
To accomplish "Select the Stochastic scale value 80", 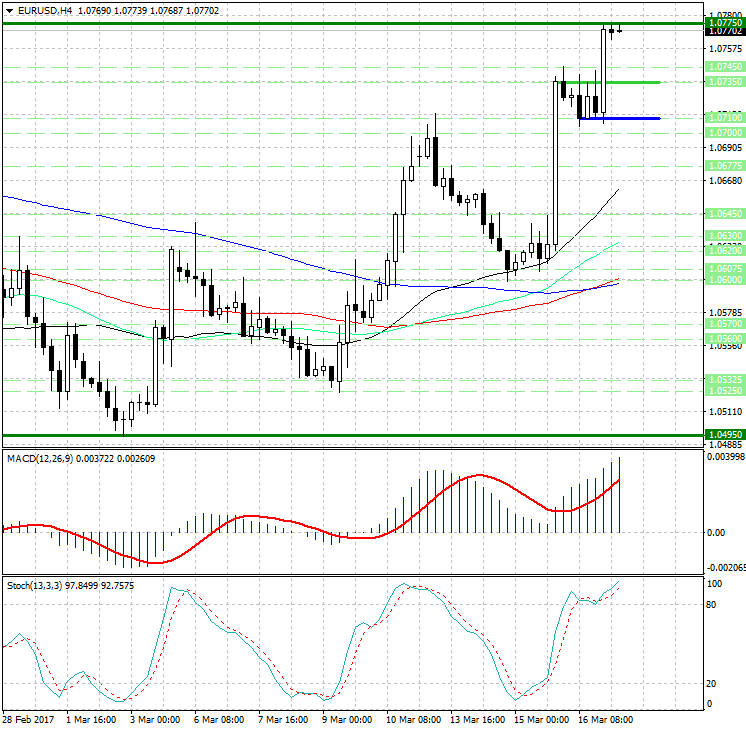I will (711, 605).
